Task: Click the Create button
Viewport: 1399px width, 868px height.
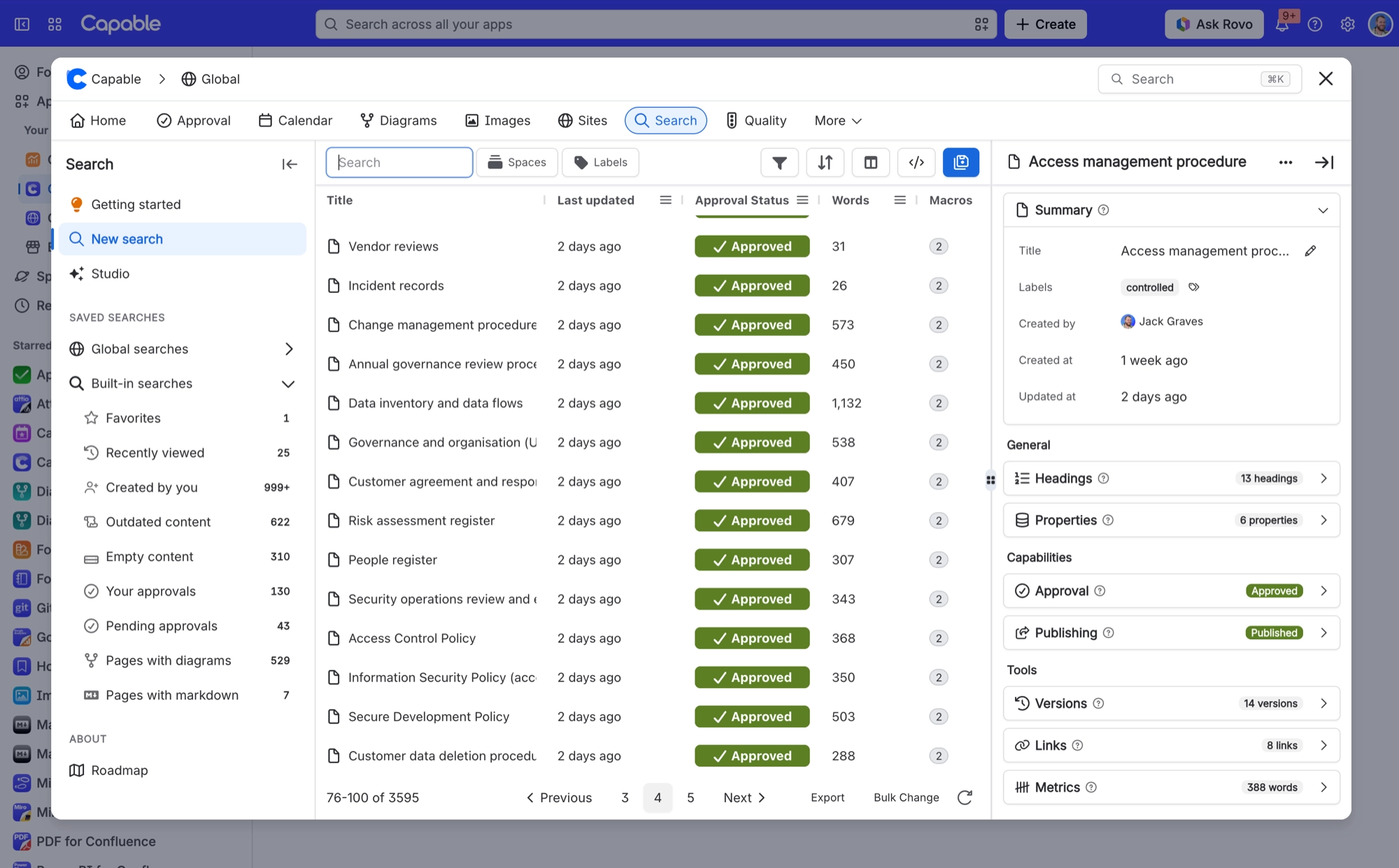Action: (x=1046, y=24)
